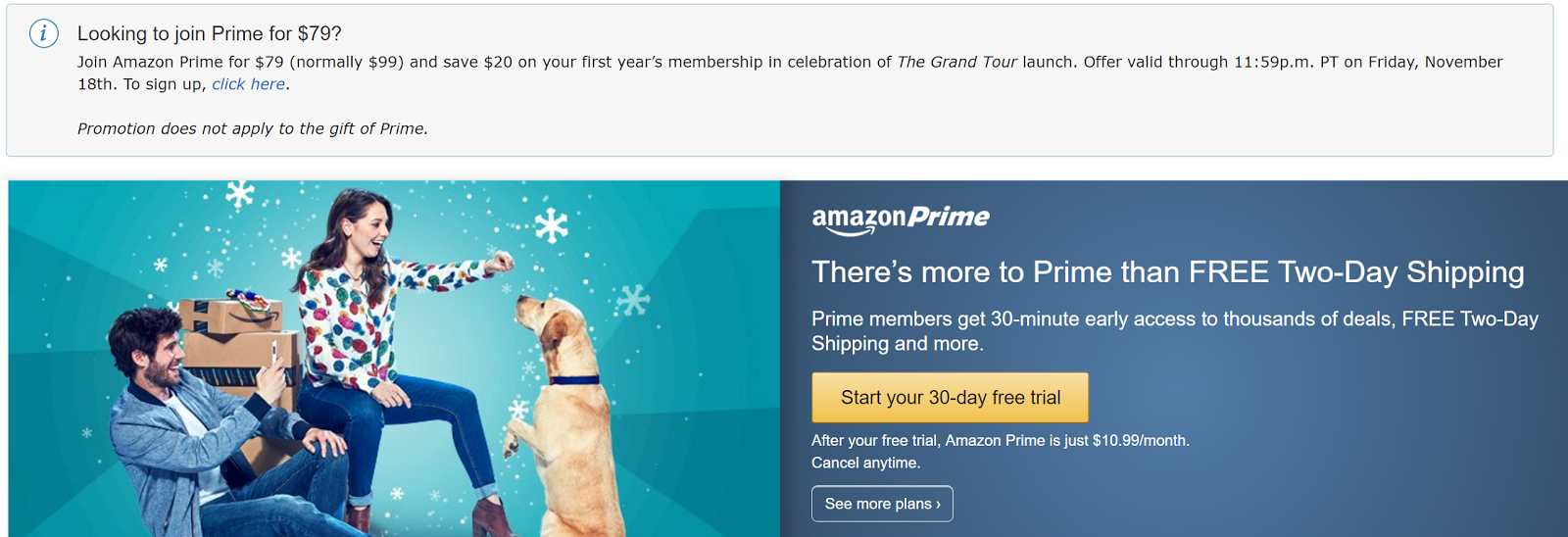Open the 'click here' sign-up link
Image resolution: width=1568 pixels, height=537 pixels.
pyautogui.click(x=248, y=84)
